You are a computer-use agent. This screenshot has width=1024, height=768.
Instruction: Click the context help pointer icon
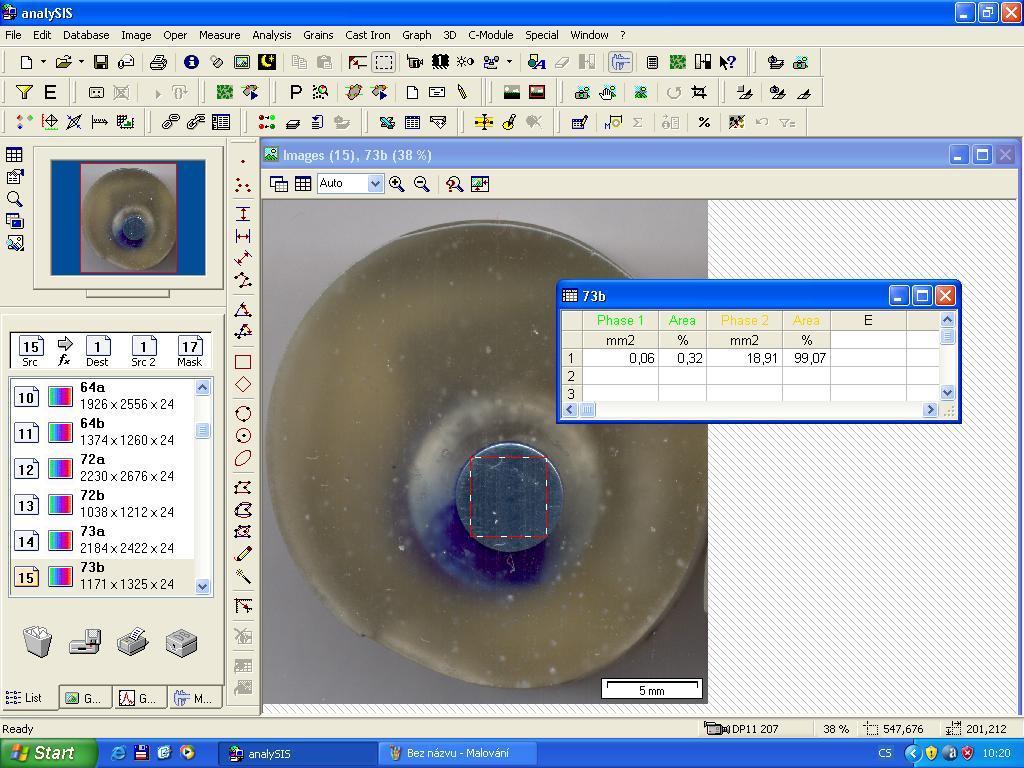pos(728,63)
